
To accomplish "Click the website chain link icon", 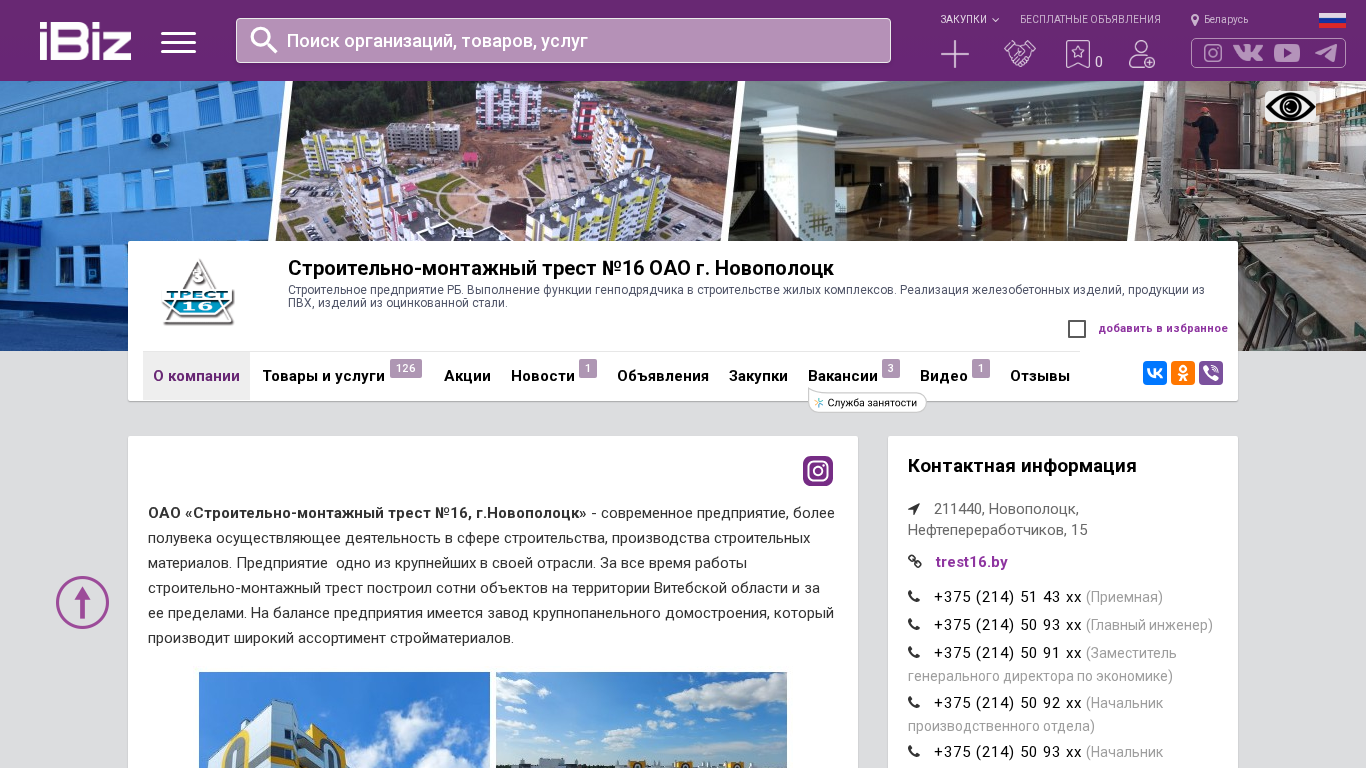I will [x=915, y=562].
